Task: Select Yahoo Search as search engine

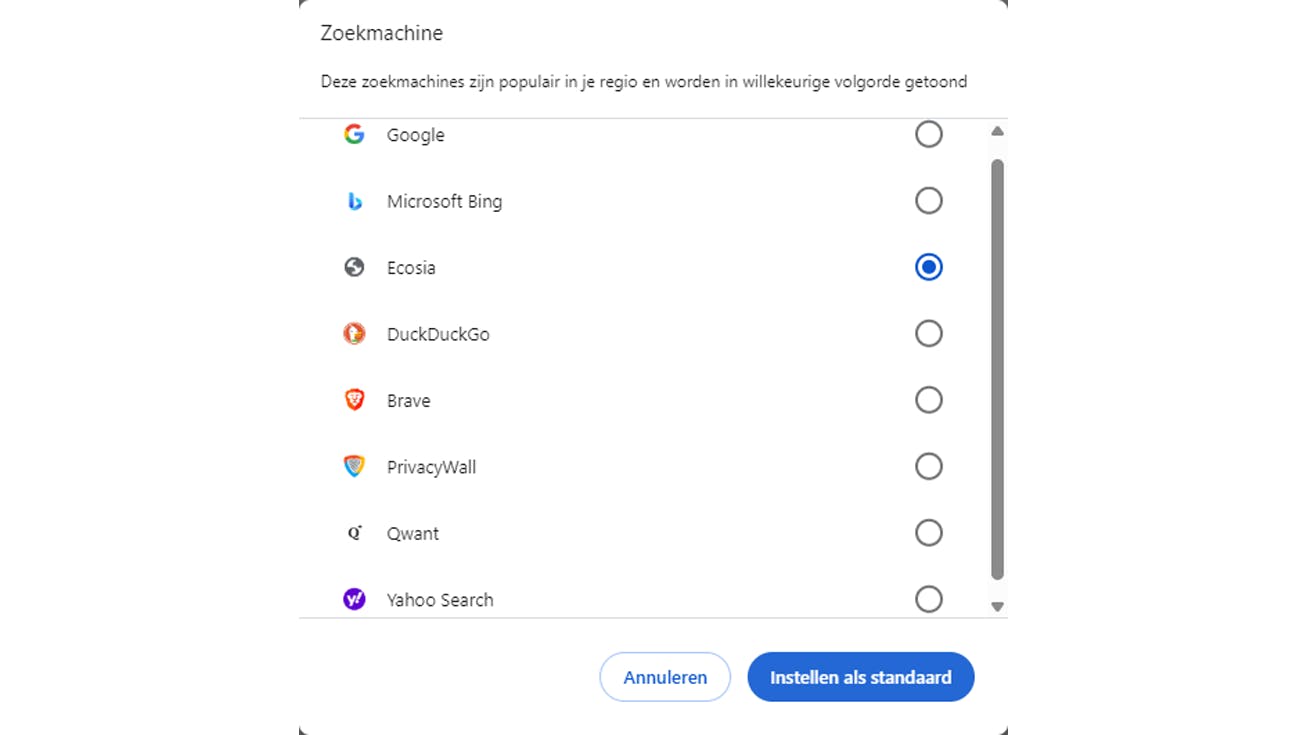Action: pos(928,598)
